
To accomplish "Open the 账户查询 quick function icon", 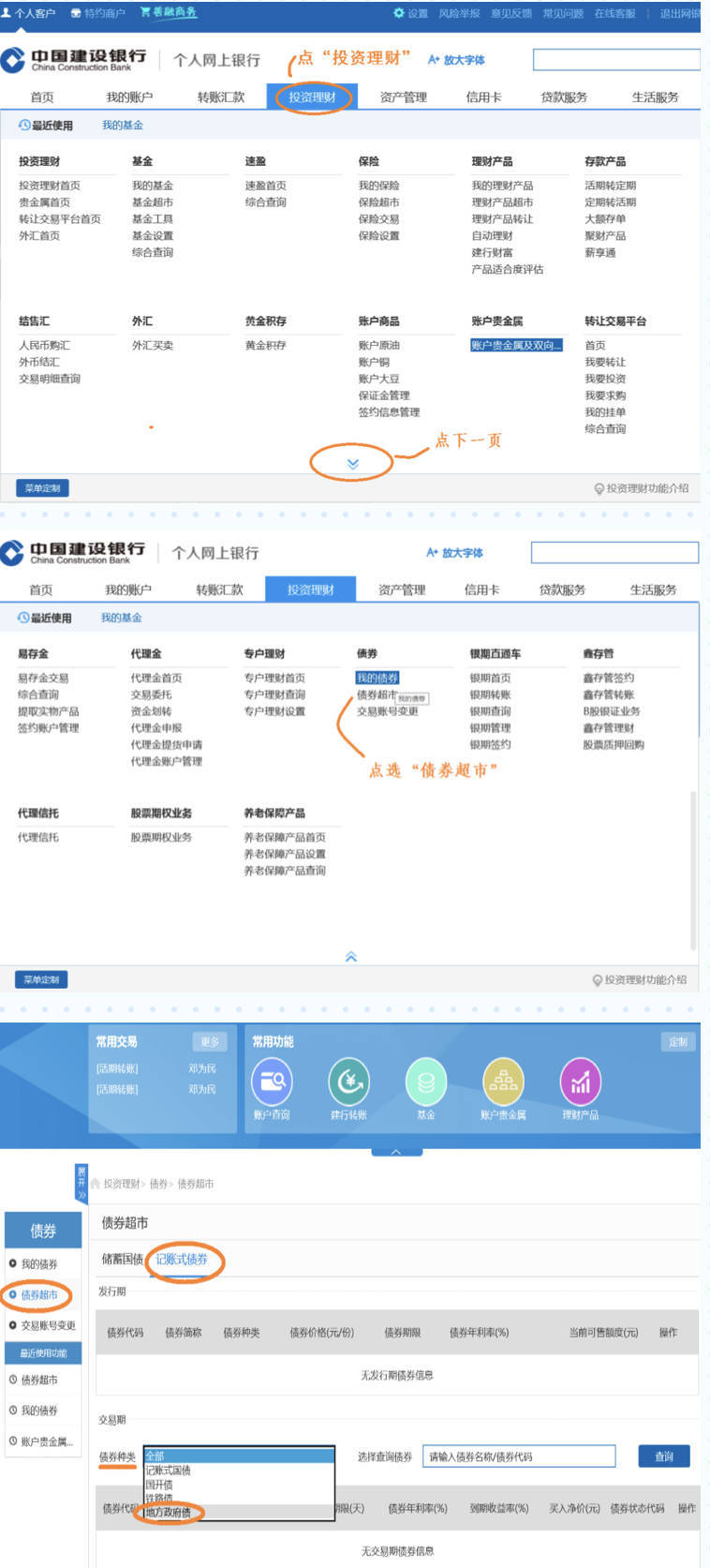I will 272,1082.
